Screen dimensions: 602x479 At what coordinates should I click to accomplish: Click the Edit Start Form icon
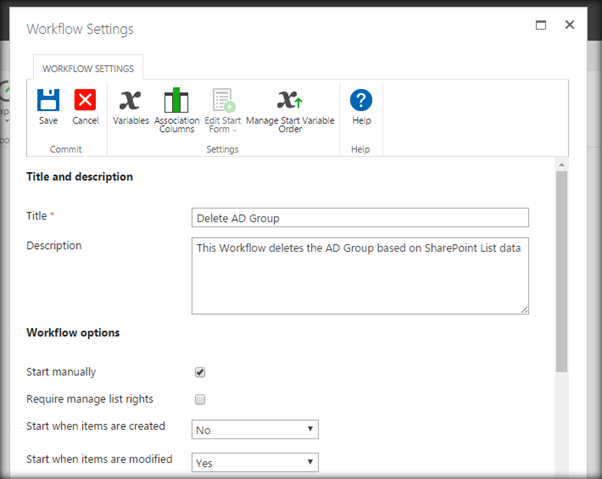coord(222,100)
